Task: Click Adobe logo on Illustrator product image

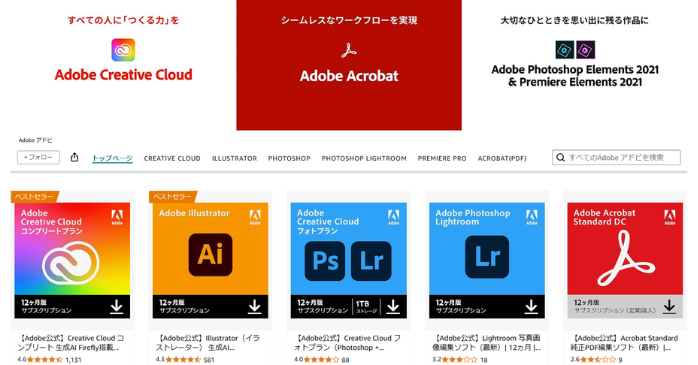Action: pyautogui.click(x=255, y=217)
